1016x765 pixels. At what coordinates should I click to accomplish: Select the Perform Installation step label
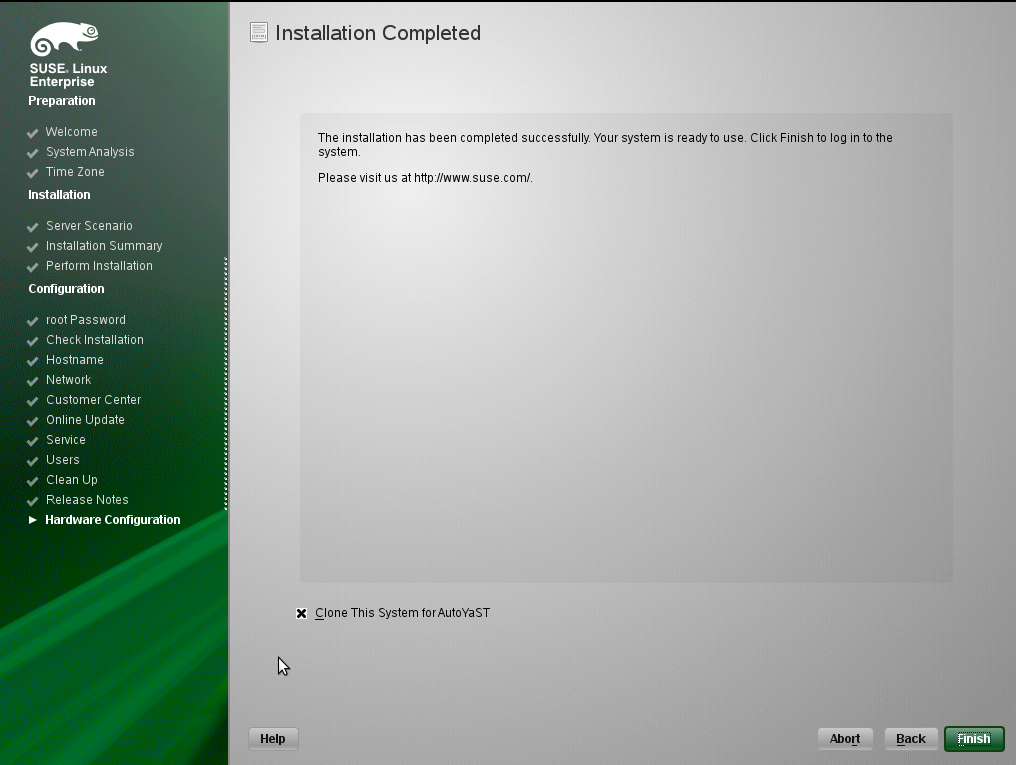coord(99,266)
